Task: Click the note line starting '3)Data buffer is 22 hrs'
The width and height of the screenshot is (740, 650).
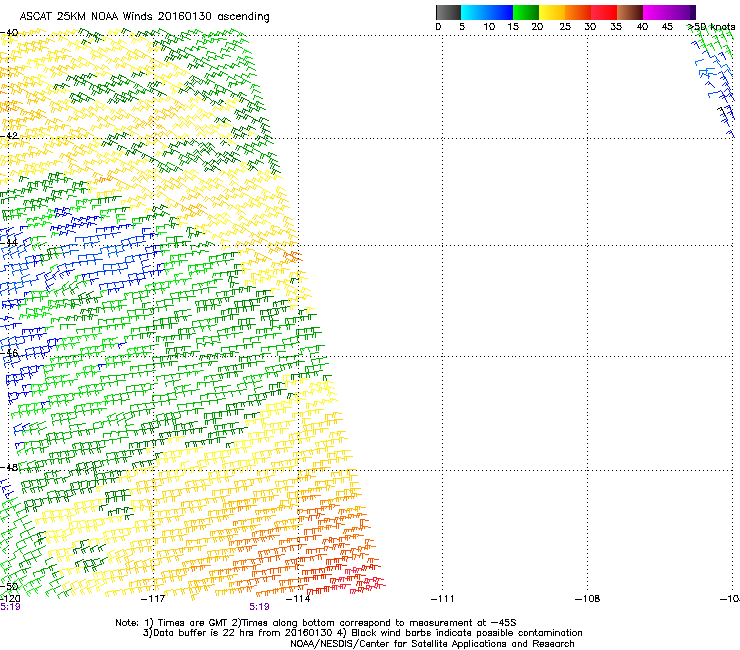Action: (362, 633)
